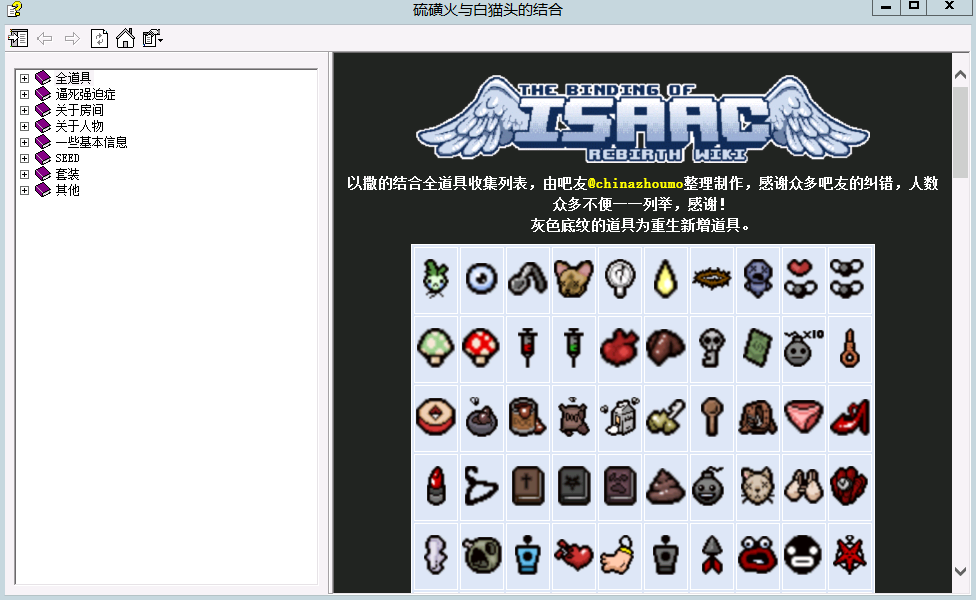Open the Lucky Foot item icon
The height and width of the screenshot is (600, 976).
pyautogui.click(x=619, y=555)
